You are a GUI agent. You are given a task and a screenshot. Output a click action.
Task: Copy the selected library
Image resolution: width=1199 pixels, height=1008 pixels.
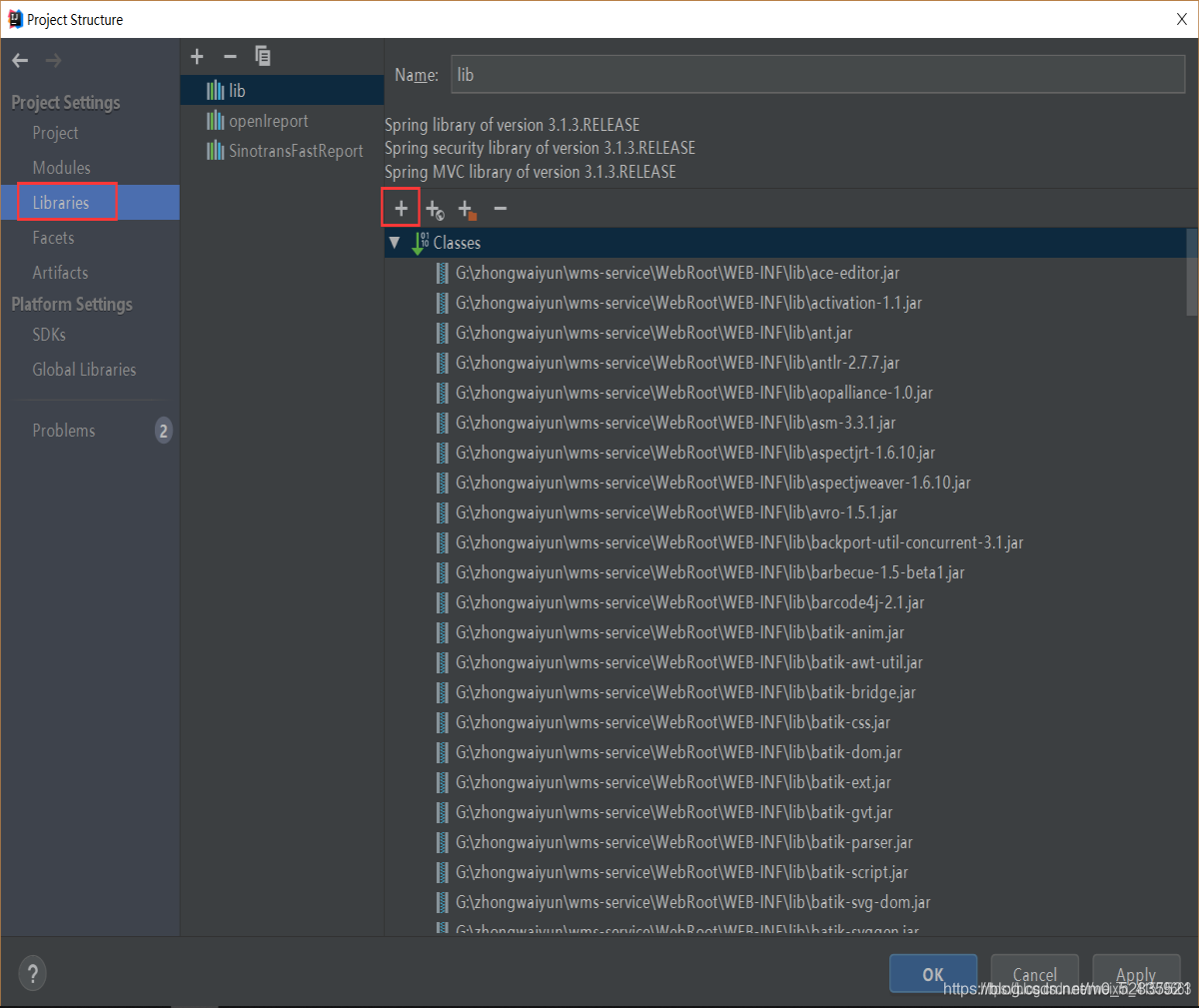tap(263, 57)
